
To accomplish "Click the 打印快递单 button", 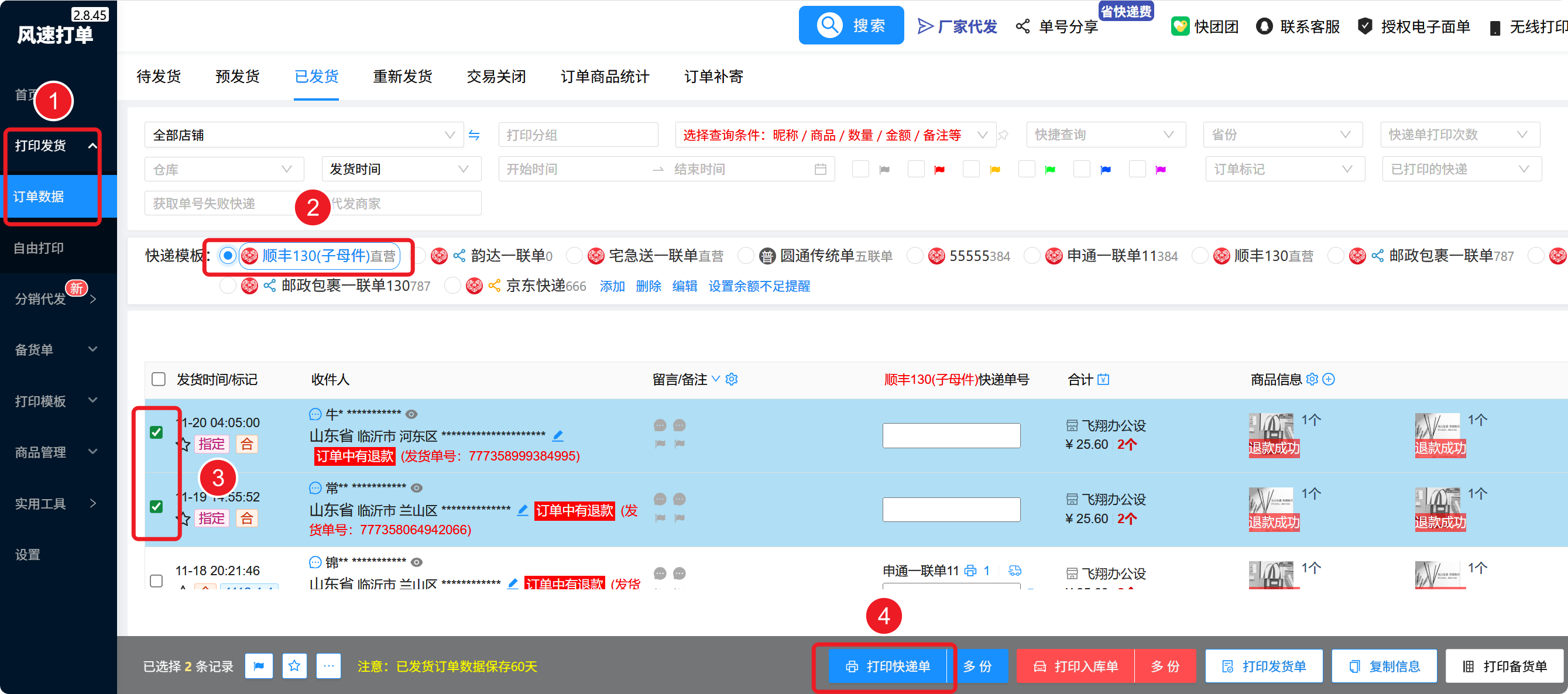I will coord(887,666).
